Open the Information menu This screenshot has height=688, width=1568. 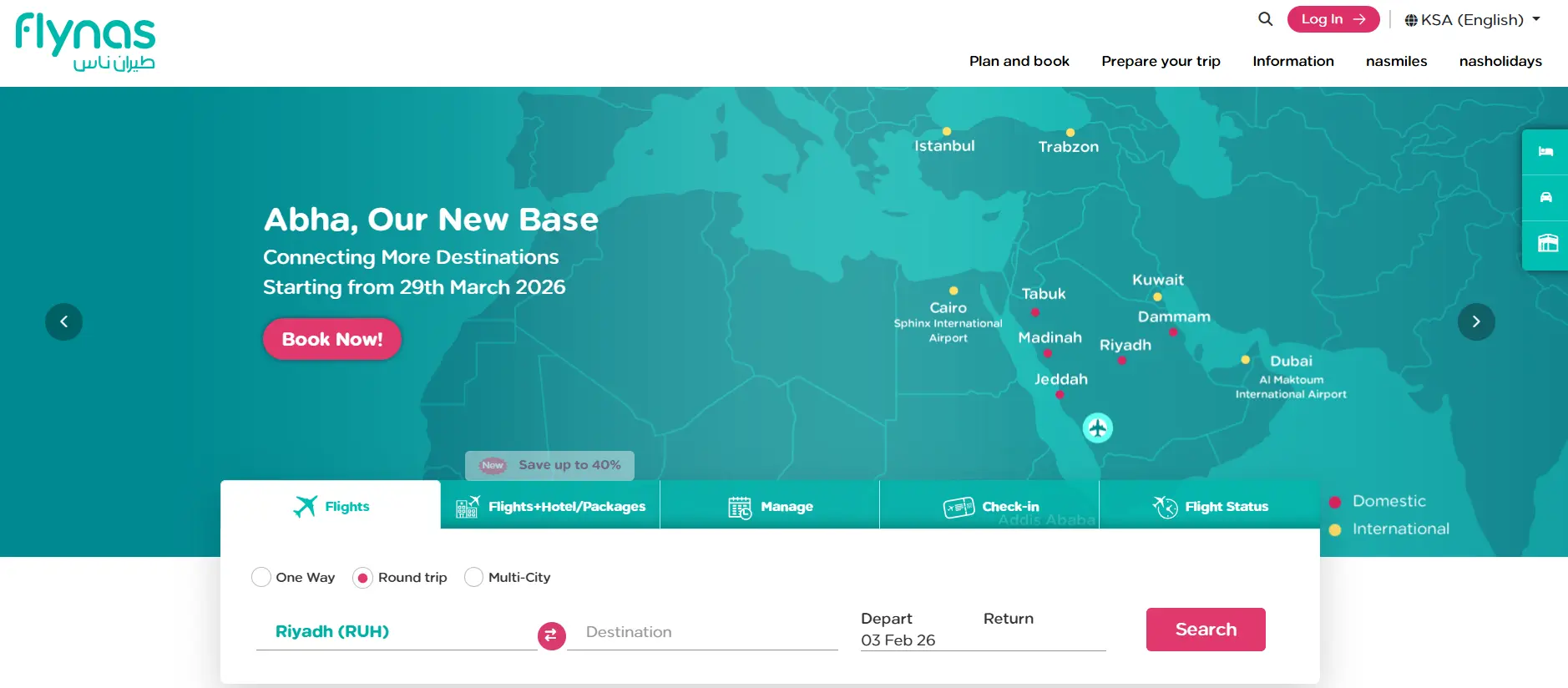pyautogui.click(x=1293, y=61)
